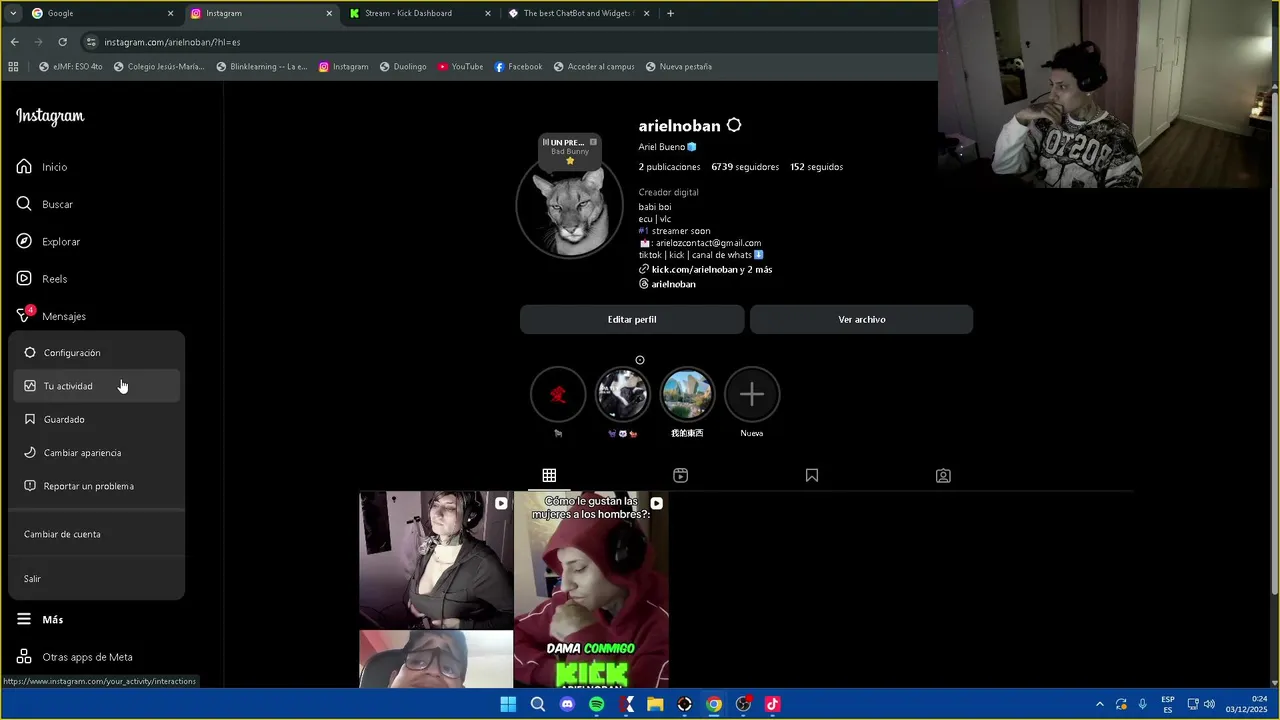Choose Cambiar apariencia in the menu

tap(97, 453)
